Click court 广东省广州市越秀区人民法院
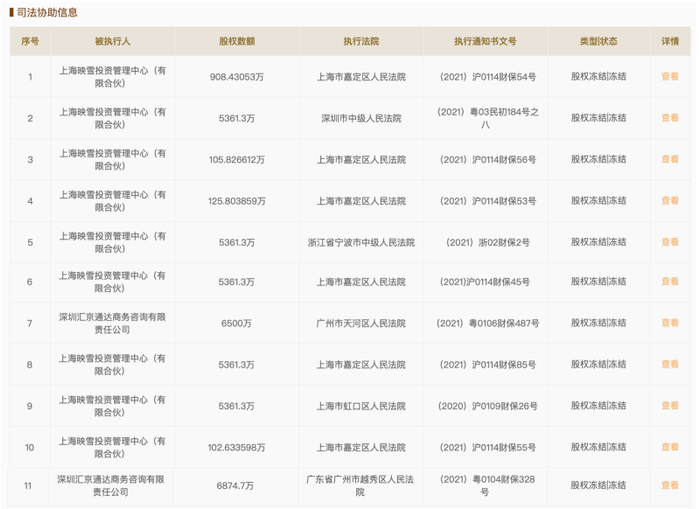The height and width of the screenshot is (509, 700). click(360, 486)
